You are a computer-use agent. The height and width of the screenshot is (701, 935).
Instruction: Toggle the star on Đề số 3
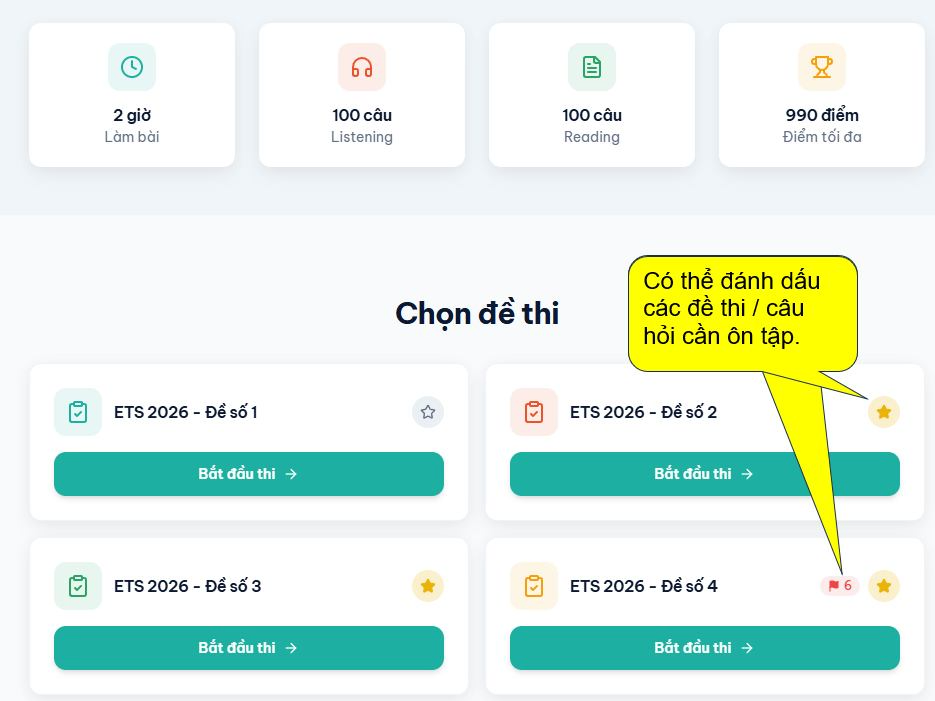(428, 586)
